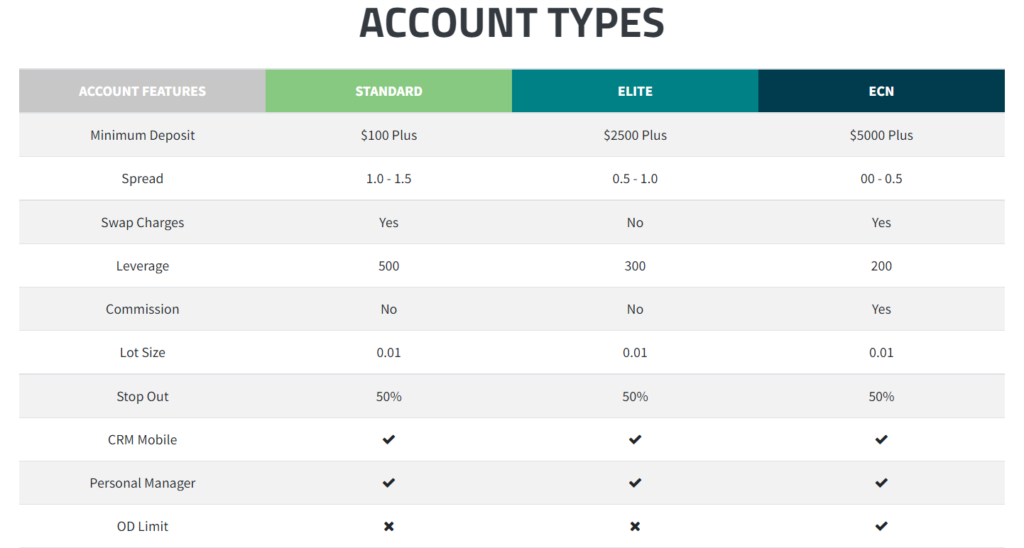The width and height of the screenshot is (1024, 548).
Task: Click the ECN commission Yes value
Action: (x=881, y=309)
